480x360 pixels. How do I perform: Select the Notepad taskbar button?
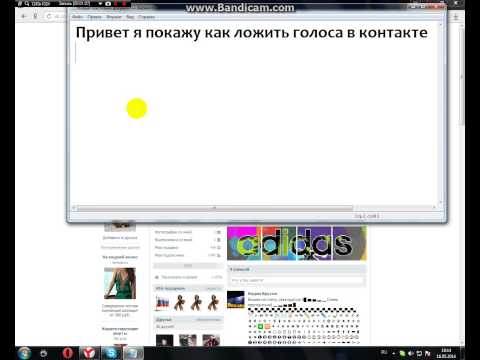(x=133, y=353)
